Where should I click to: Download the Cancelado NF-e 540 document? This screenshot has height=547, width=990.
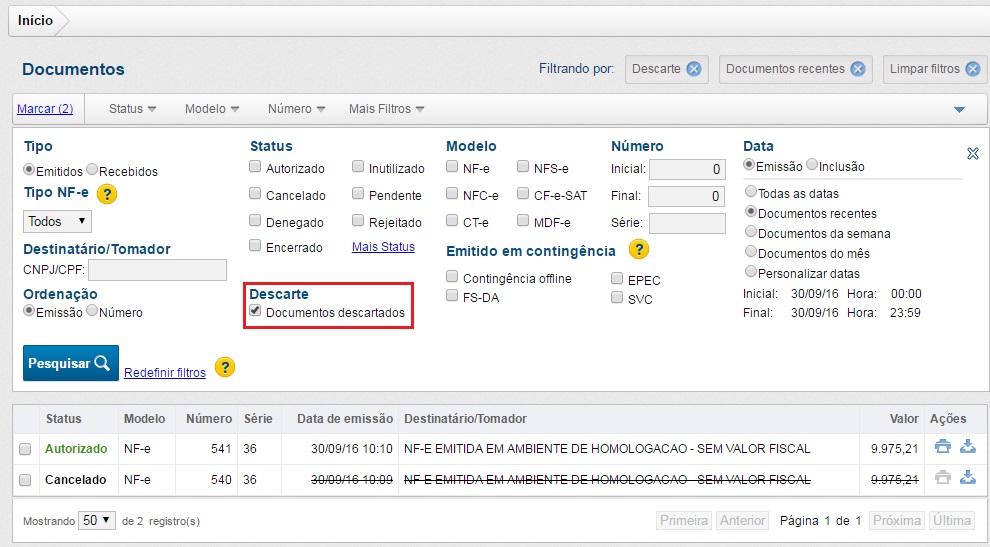tap(967, 478)
